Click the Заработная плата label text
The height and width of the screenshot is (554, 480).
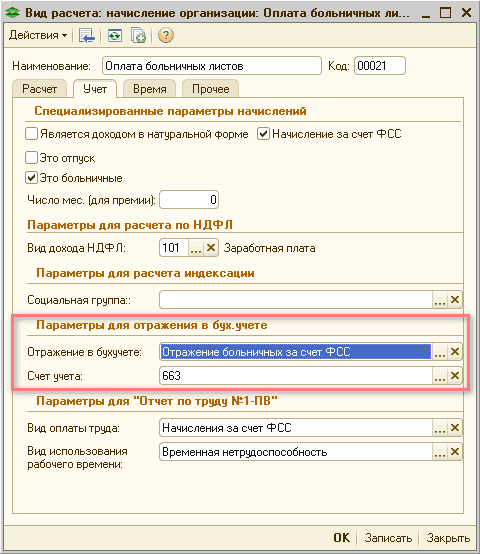[269, 248]
